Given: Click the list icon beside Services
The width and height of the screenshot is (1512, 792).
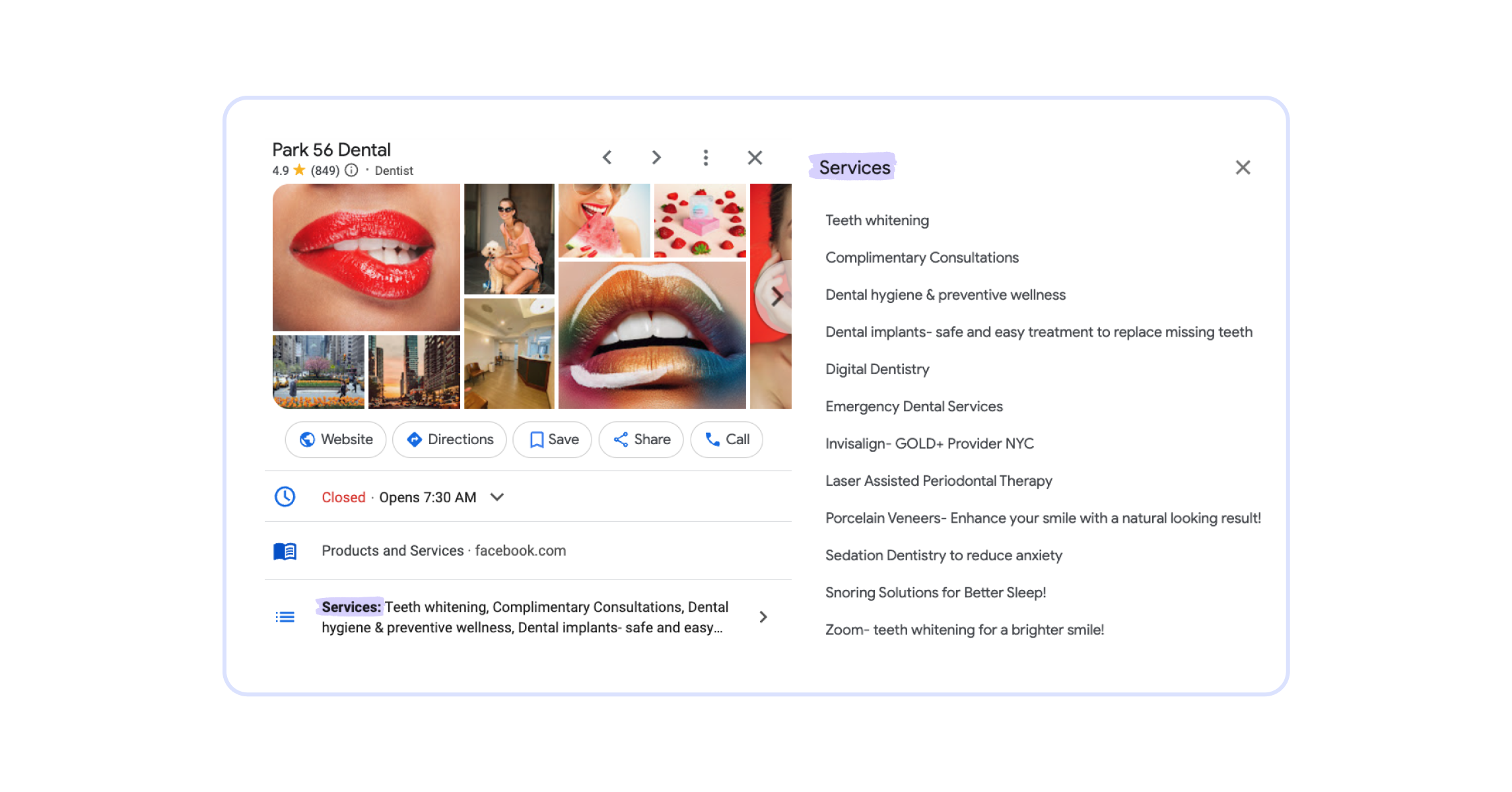Looking at the screenshot, I should point(285,616).
